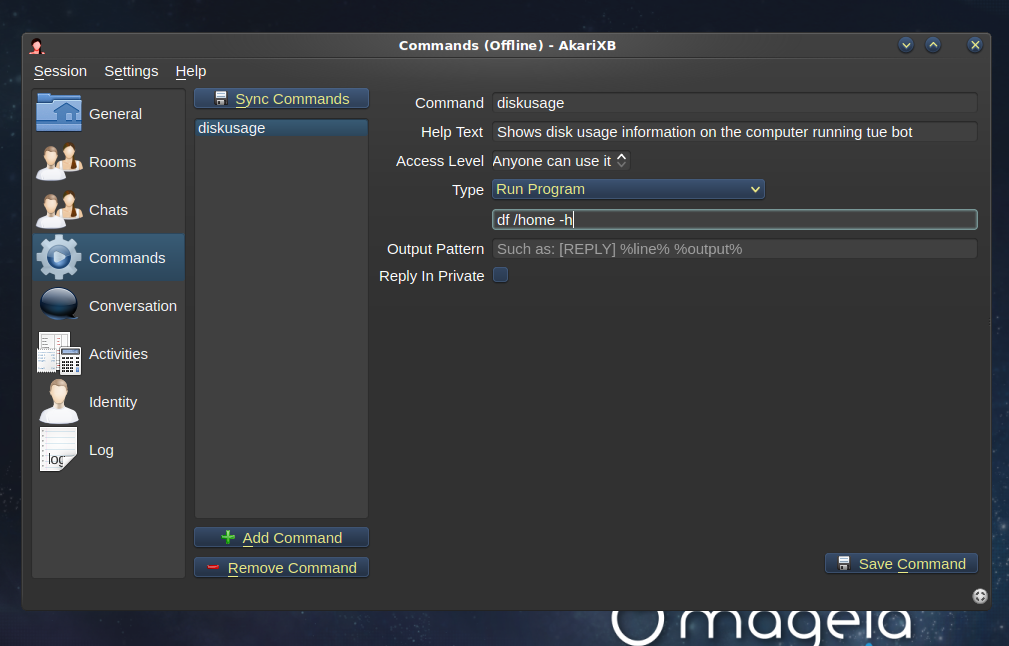1009x646 pixels.
Task: Change the Access Level spinner value
Action: pyautogui.click(x=621, y=160)
